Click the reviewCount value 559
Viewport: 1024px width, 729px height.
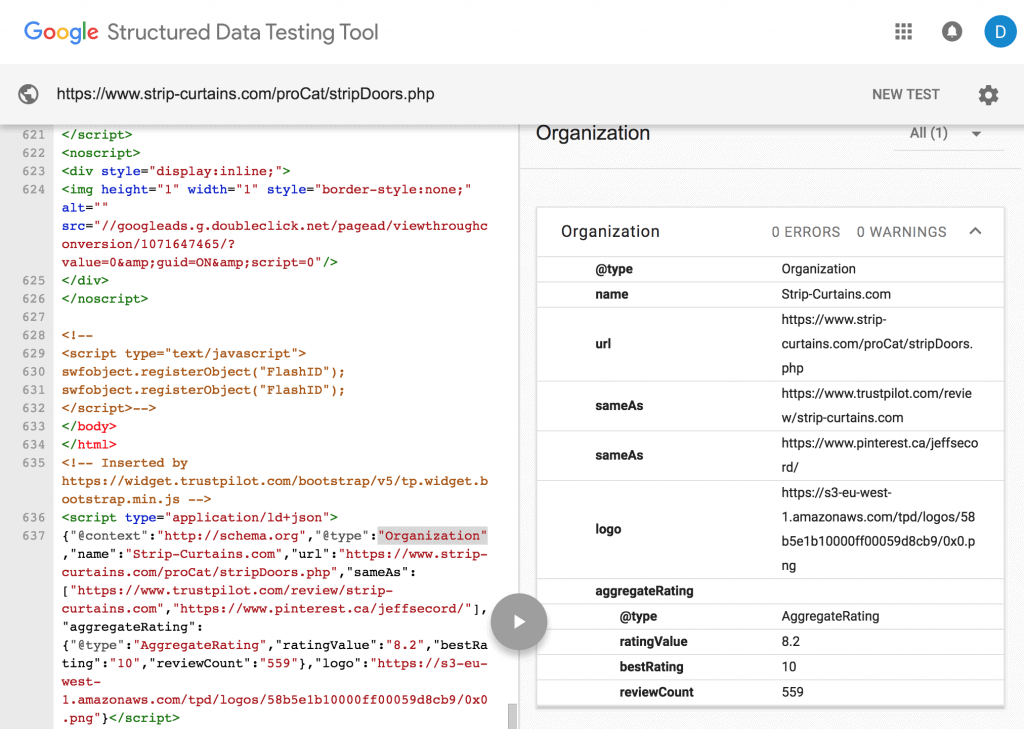(x=792, y=692)
